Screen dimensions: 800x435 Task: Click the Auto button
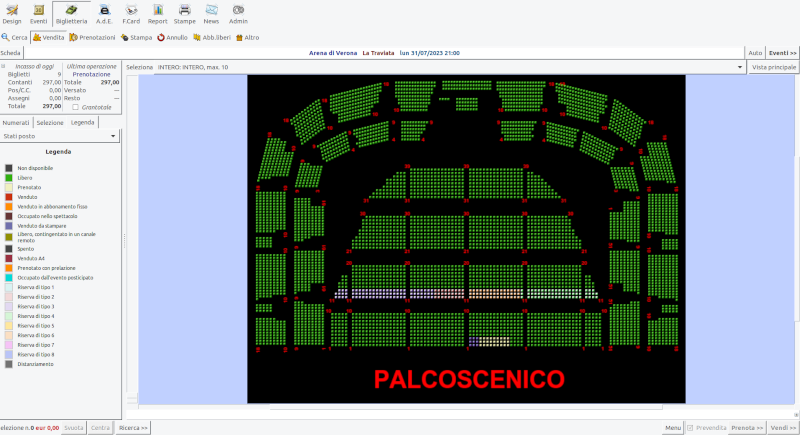pos(755,53)
